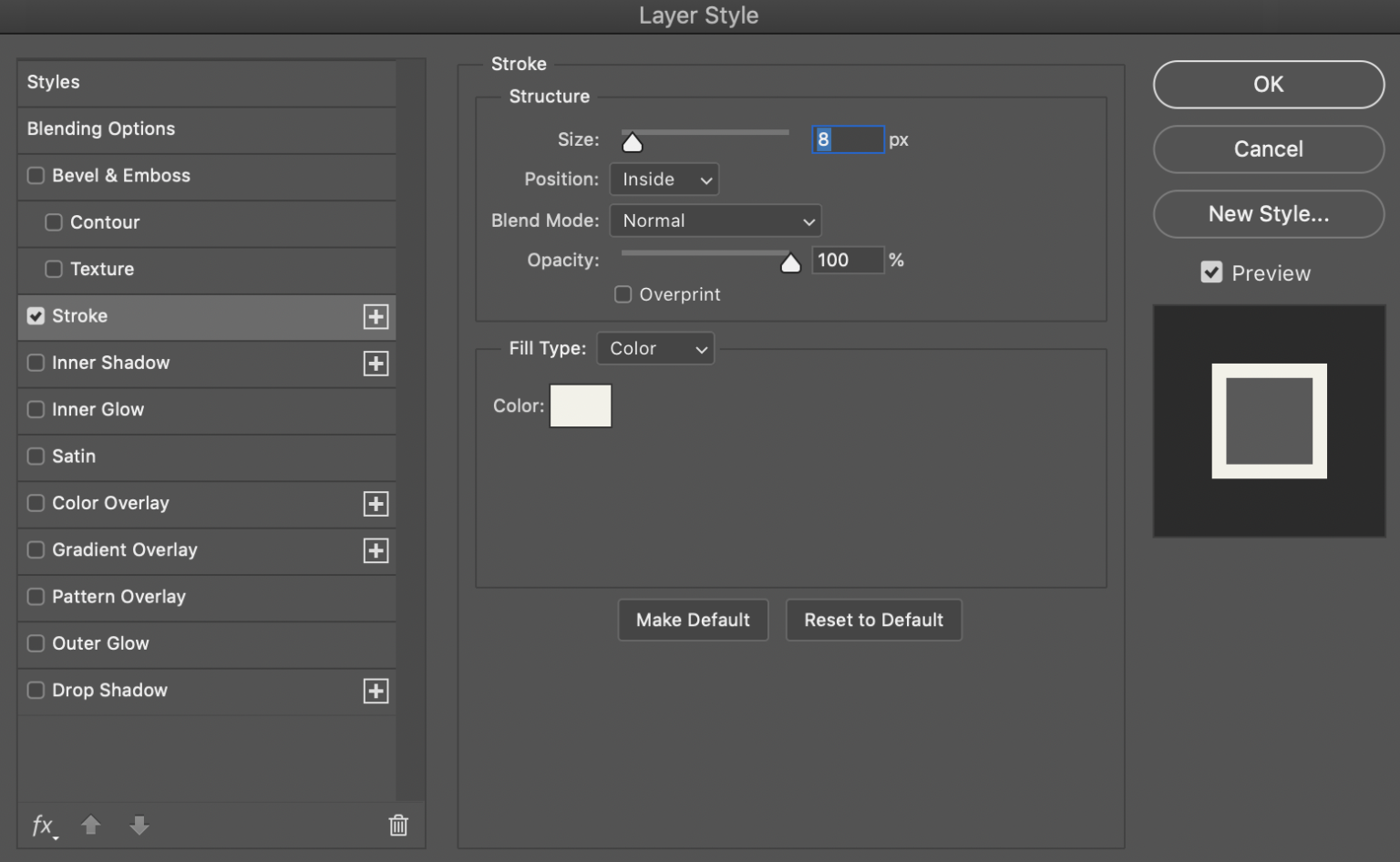Open the Position dropdown set to Inside
The height and width of the screenshot is (862, 1400).
coord(664,180)
